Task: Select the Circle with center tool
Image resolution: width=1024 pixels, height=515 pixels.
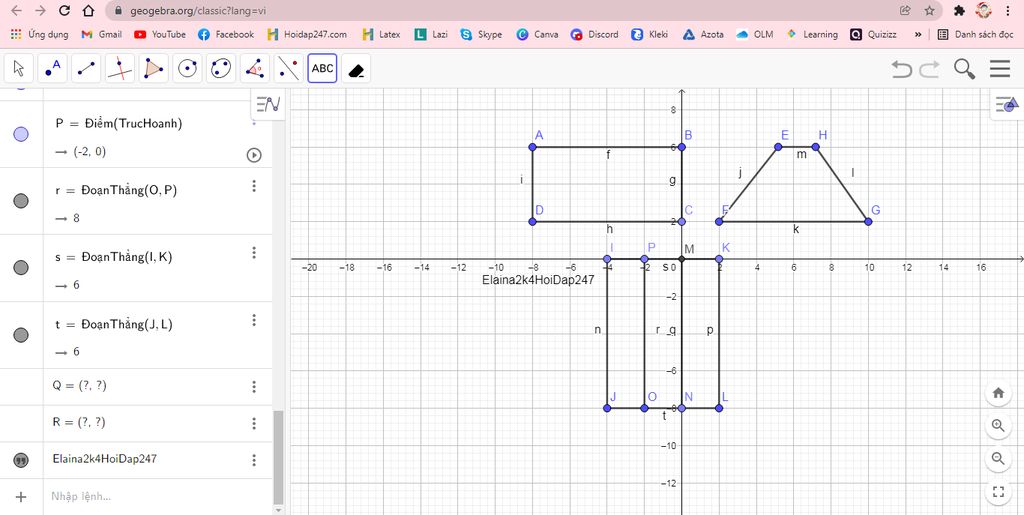Action: click(x=187, y=68)
